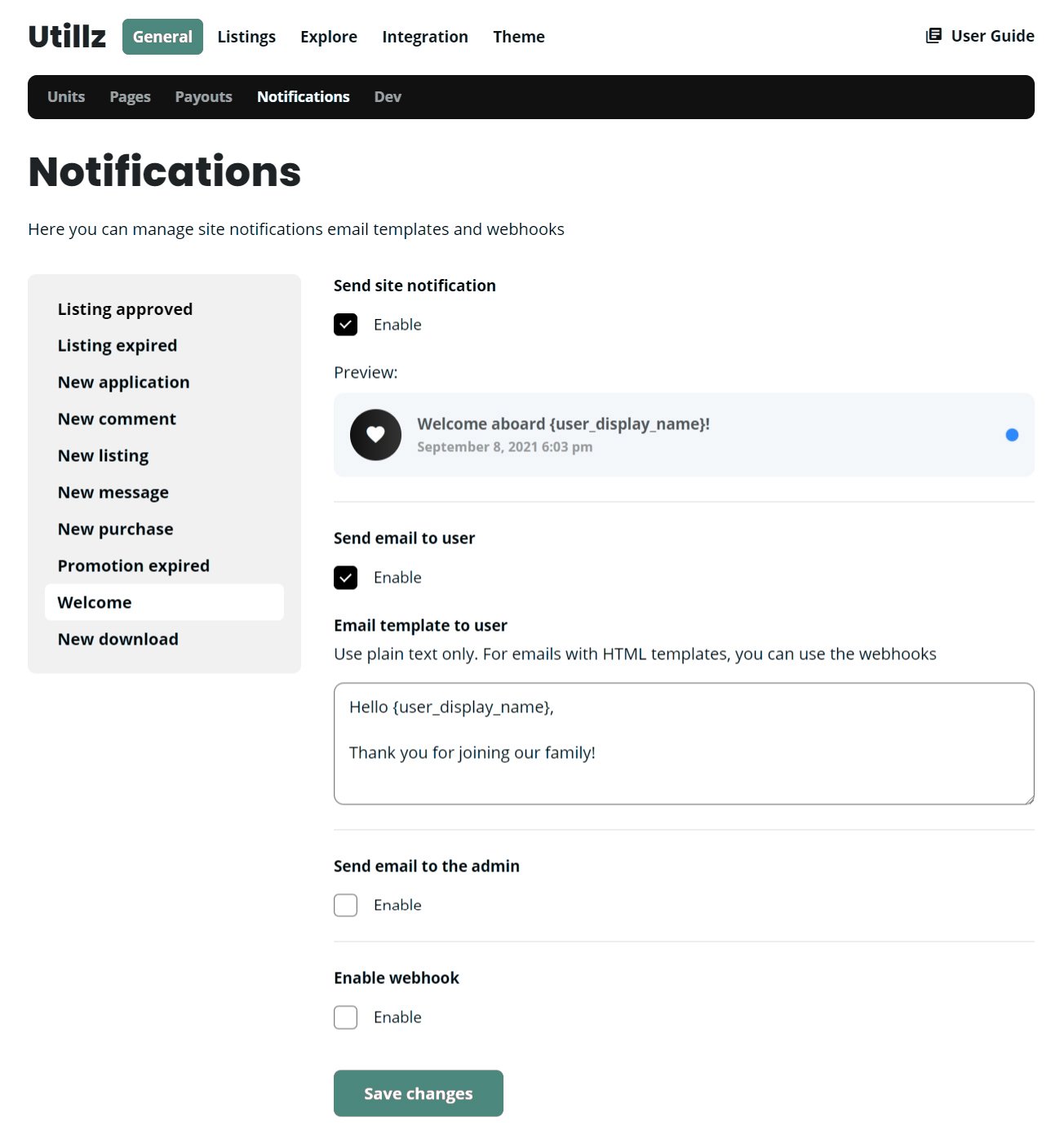Image resolution: width=1060 pixels, height=1148 pixels.
Task: Select Listing approved notification type
Action: [x=125, y=309]
